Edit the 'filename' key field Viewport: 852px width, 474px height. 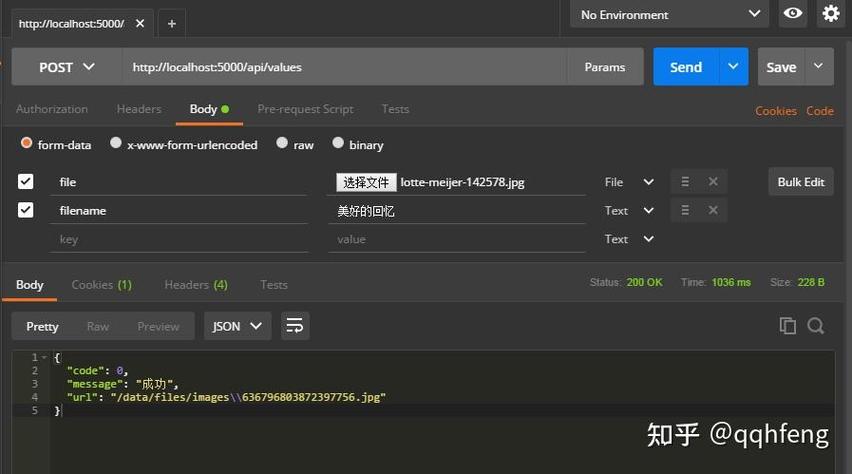click(179, 210)
